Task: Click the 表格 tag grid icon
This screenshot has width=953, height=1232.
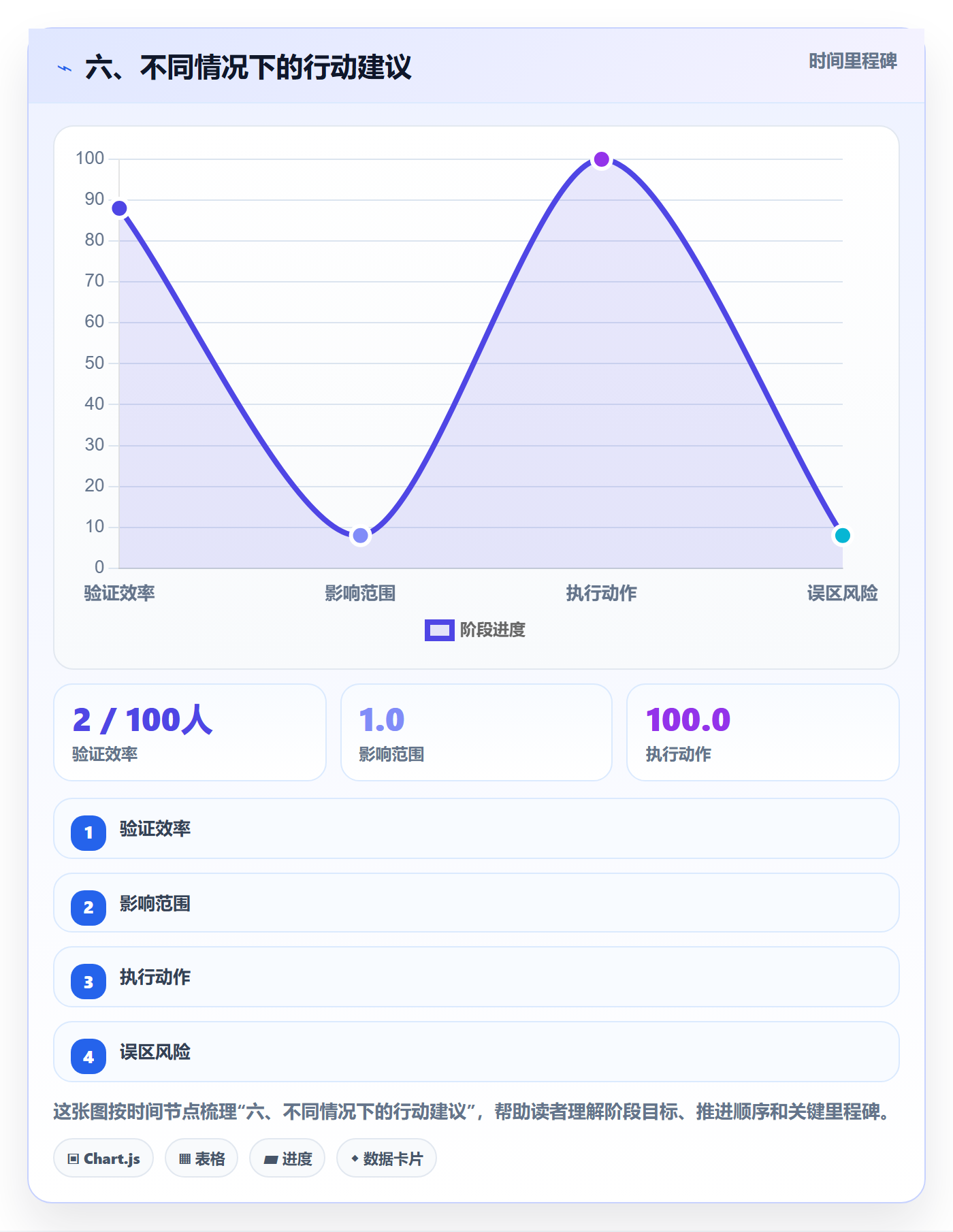Action: tap(184, 1158)
